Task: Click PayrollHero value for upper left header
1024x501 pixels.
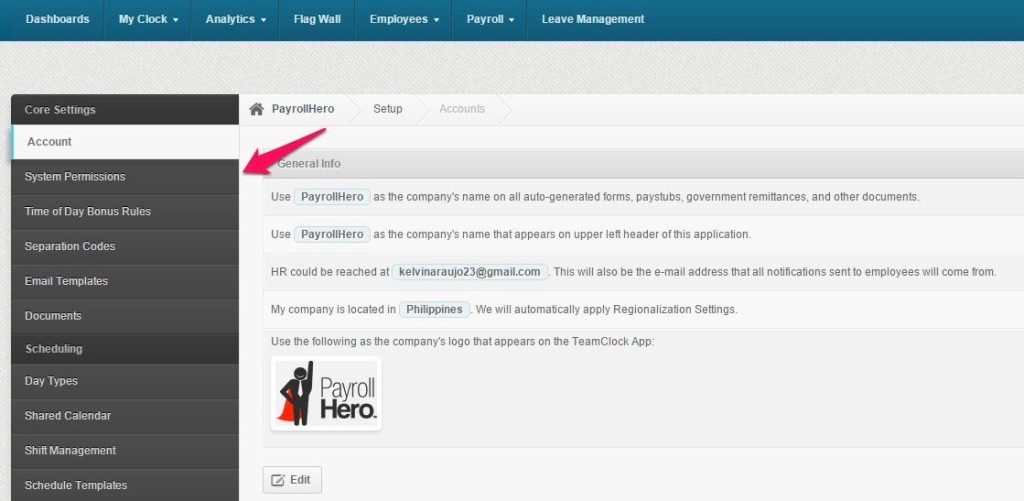Action: coord(332,234)
